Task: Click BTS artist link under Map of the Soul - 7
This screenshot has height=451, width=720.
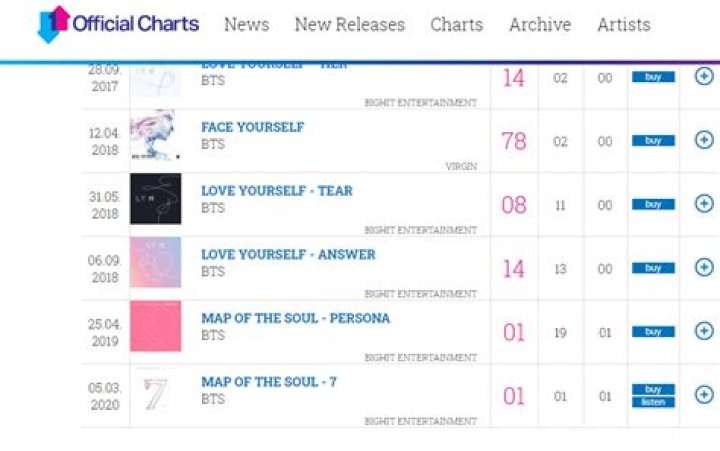Action: pos(213,399)
